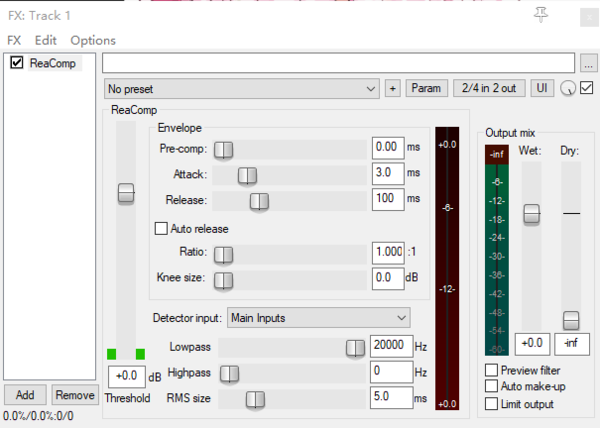The height and width of the screenshot is (428, 600).
Task: Open the FX menu
Action: coord(14,40)
